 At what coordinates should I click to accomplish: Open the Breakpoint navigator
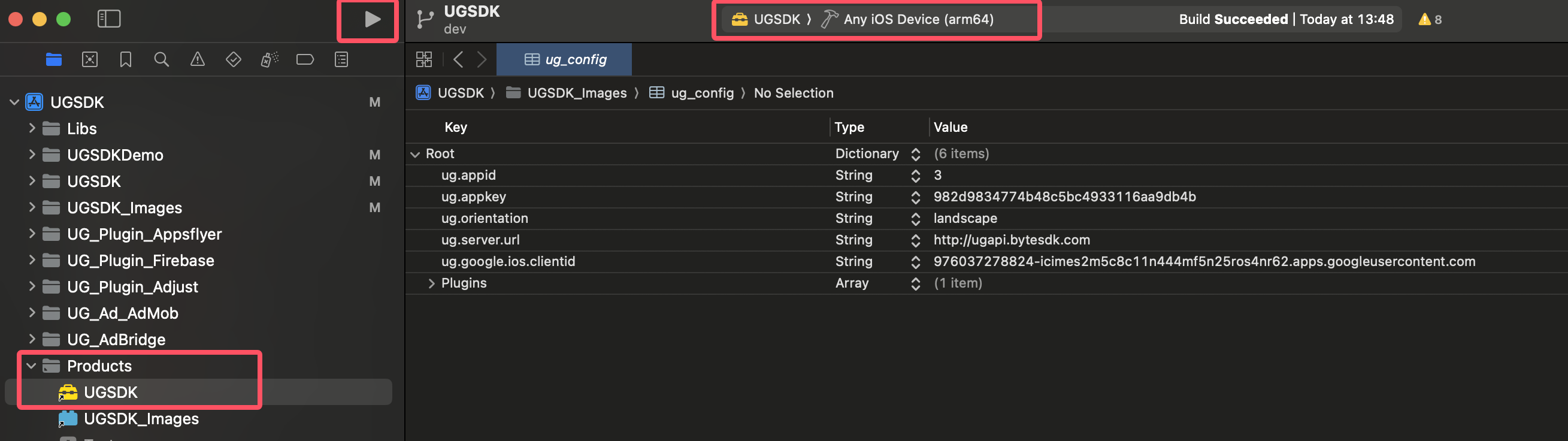pyautogui.click(x=305, y=60)
